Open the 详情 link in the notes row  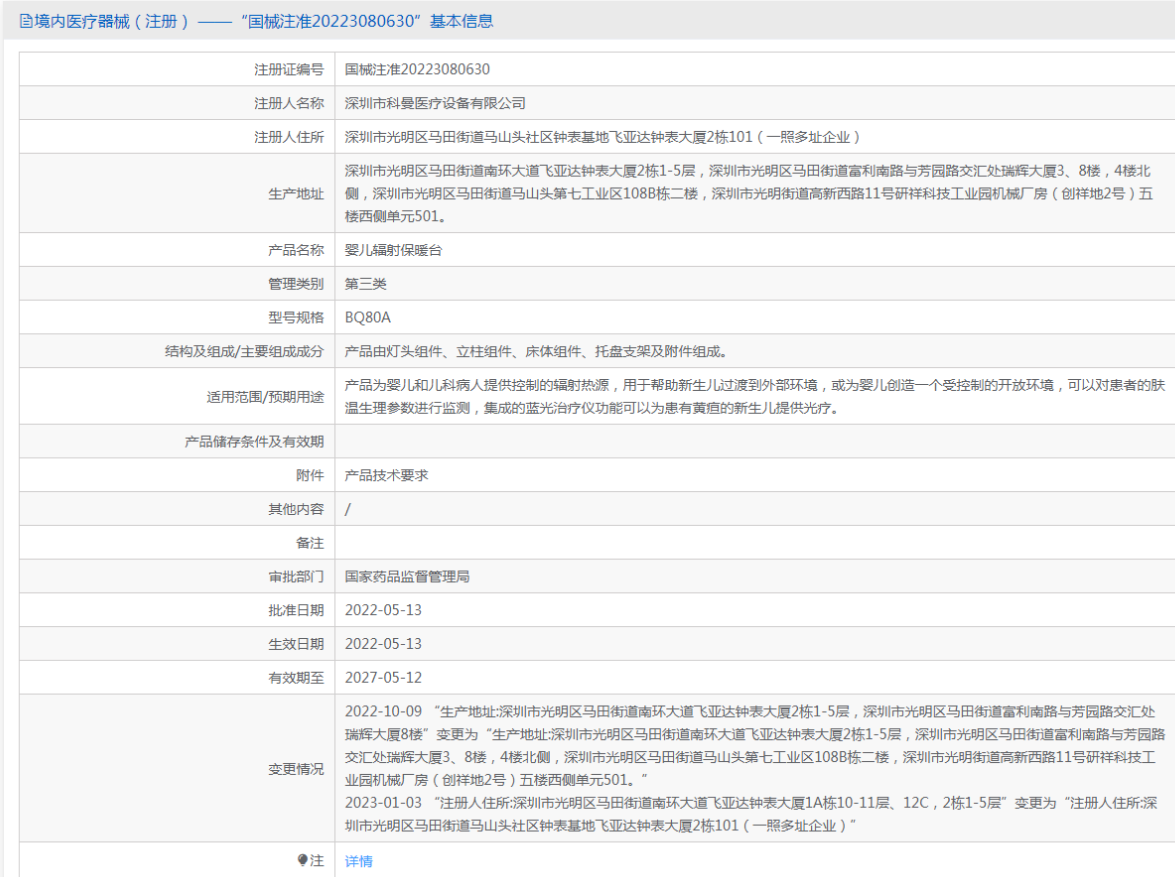click(x=358, y=861)
